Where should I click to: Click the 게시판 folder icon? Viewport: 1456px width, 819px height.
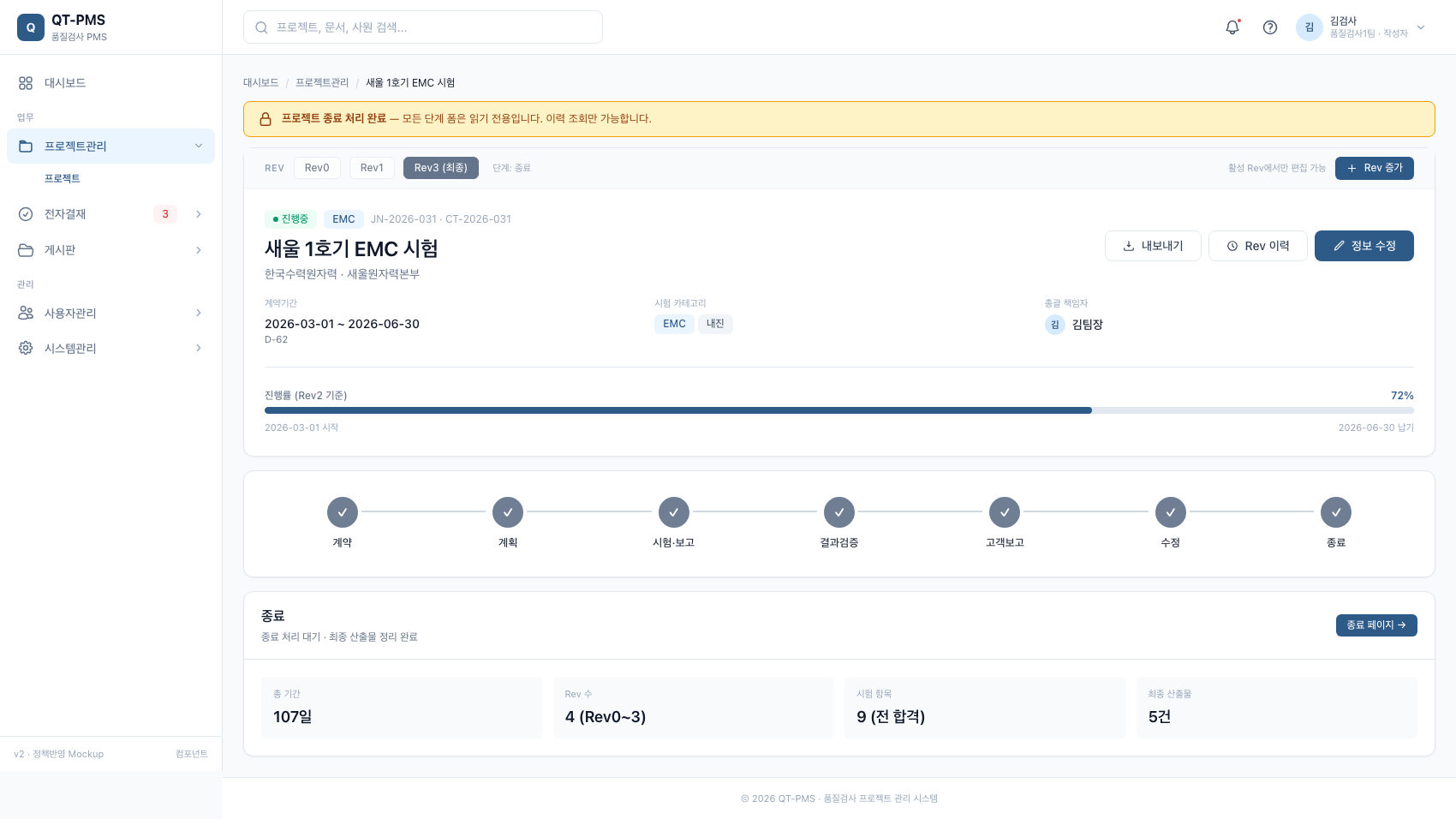click(26, 250)
